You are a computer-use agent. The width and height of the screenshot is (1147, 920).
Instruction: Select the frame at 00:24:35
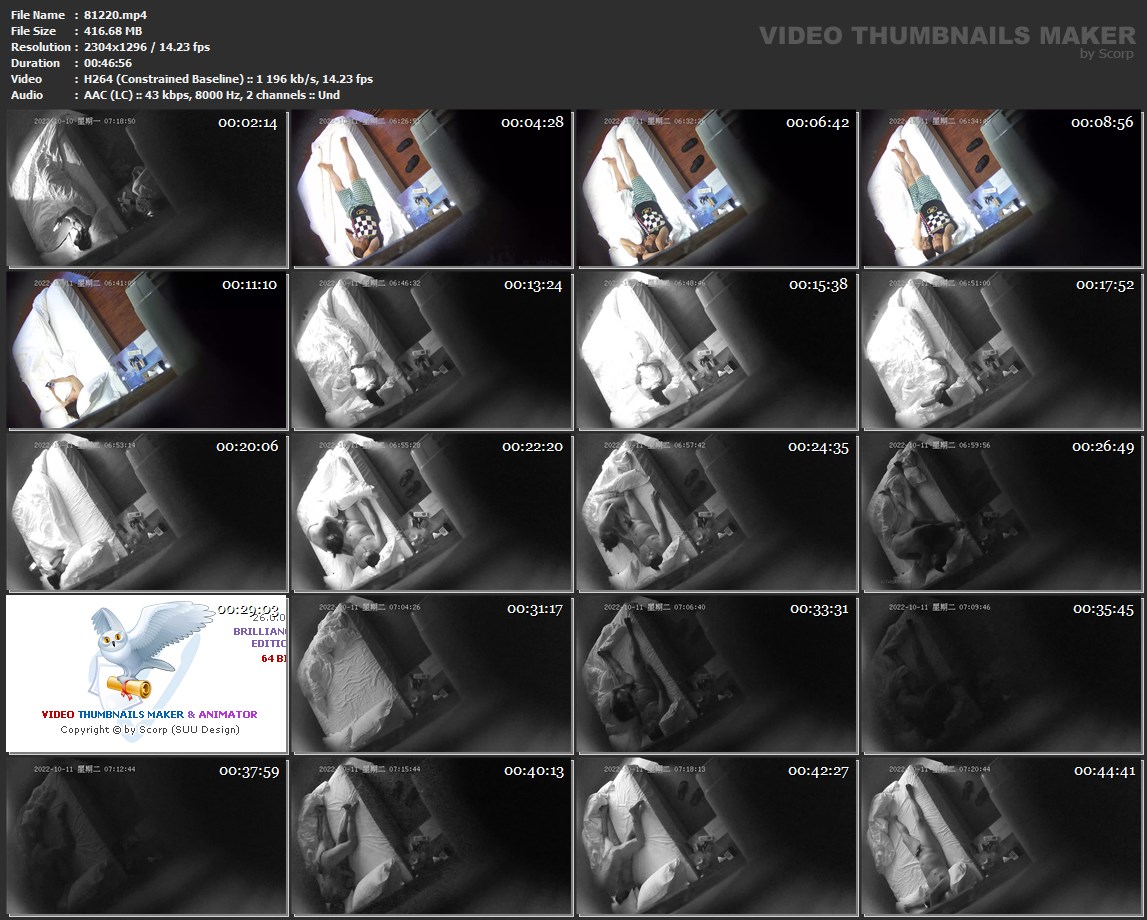coord(717,512)
